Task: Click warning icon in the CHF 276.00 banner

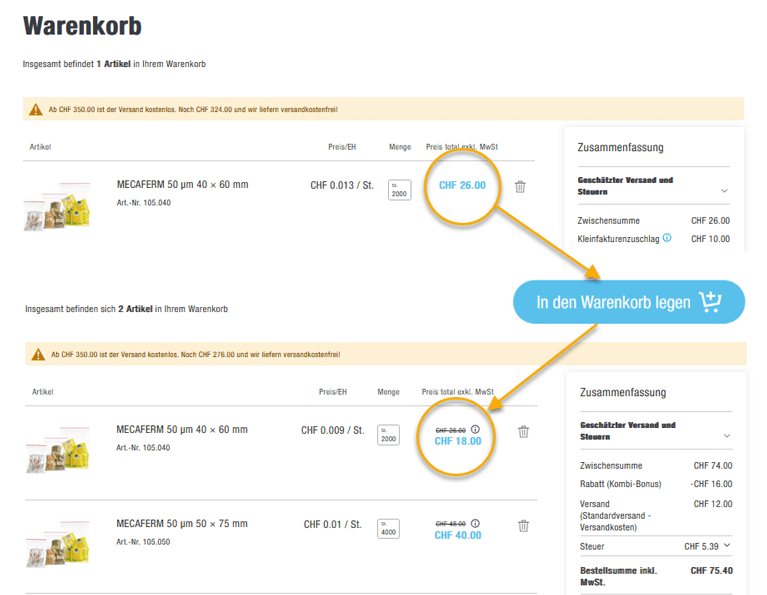Action: point(41,354)
